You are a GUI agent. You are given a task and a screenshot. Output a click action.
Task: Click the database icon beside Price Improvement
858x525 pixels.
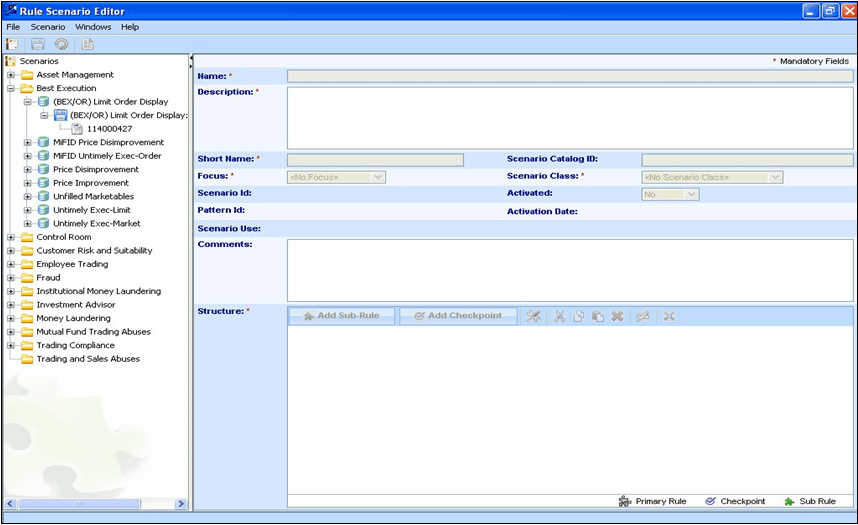[44, 183]
